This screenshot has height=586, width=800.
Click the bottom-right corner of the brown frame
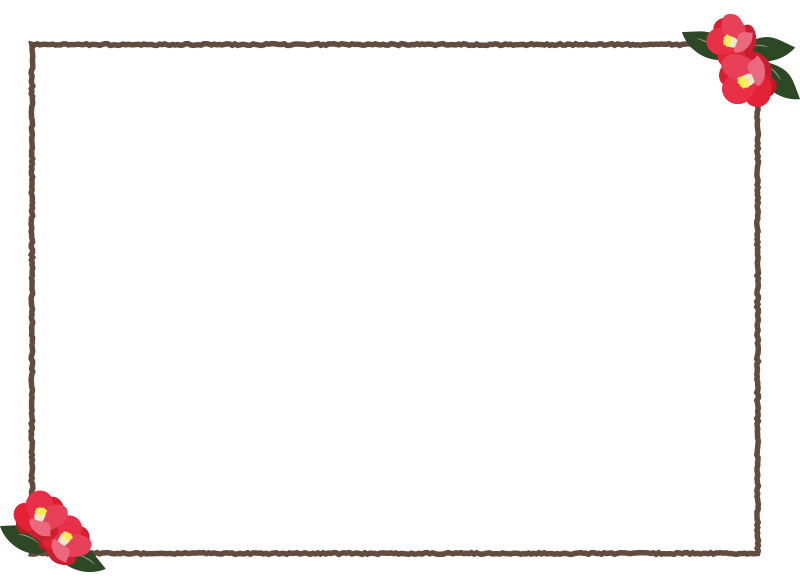click(757, 551)
